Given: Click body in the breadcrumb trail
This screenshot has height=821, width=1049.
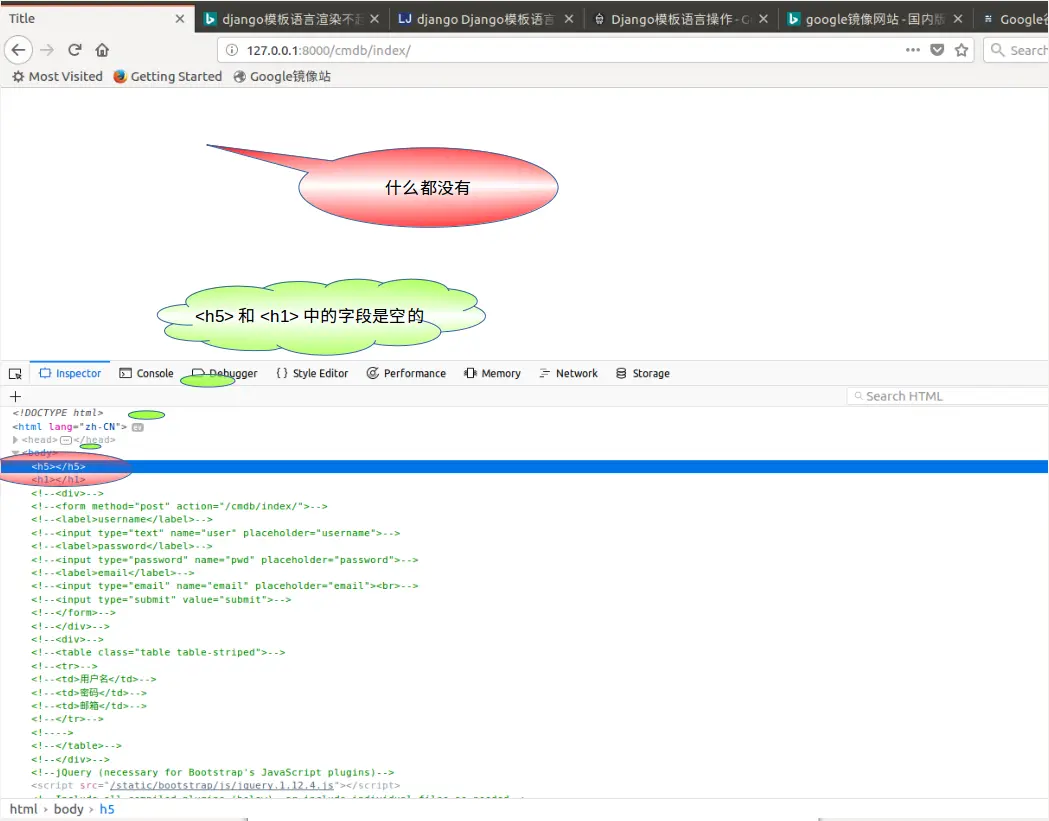Looking at the screenshot, I should click(68, 809).
